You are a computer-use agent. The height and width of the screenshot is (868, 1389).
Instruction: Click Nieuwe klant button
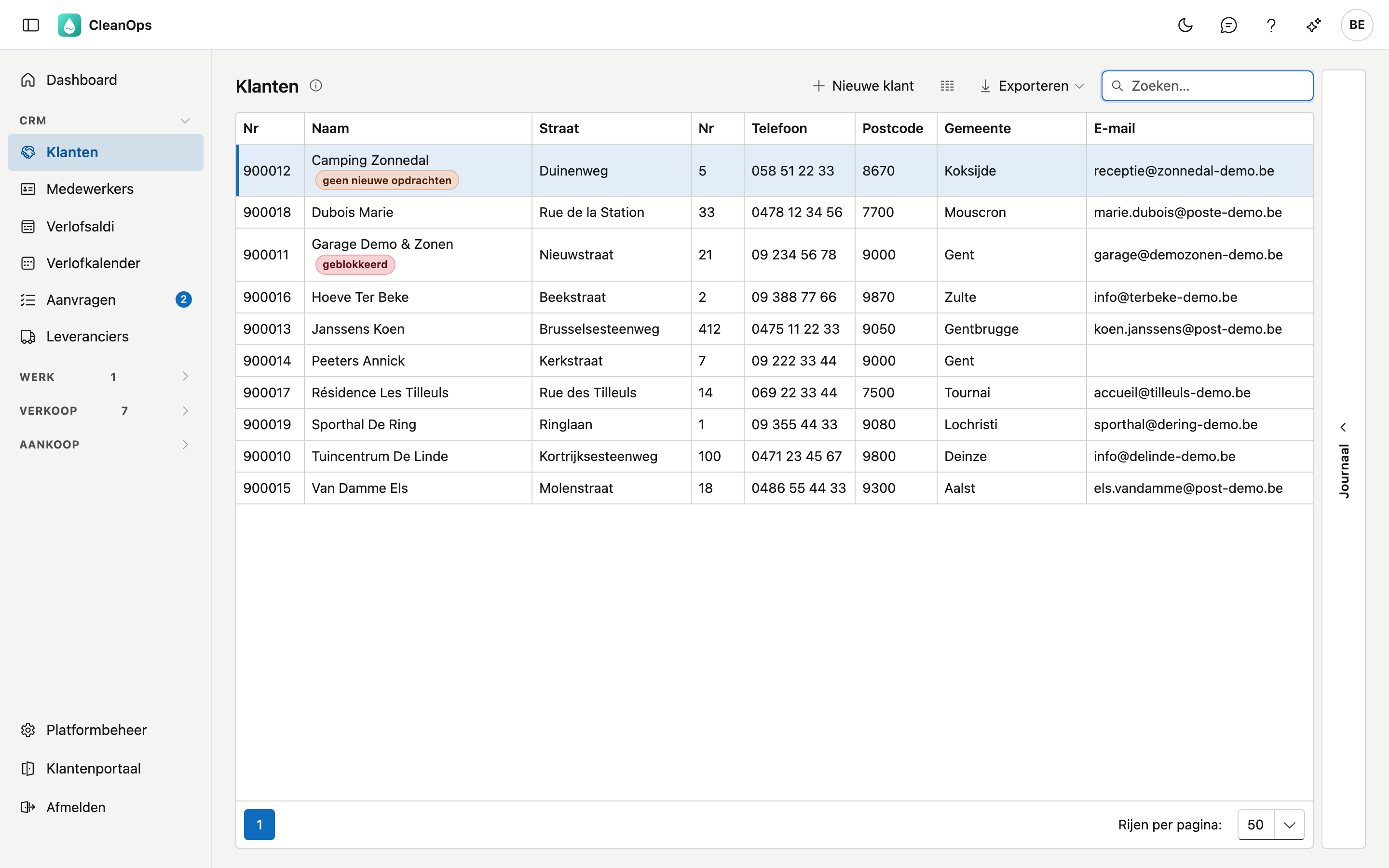[x=863, y=85]
